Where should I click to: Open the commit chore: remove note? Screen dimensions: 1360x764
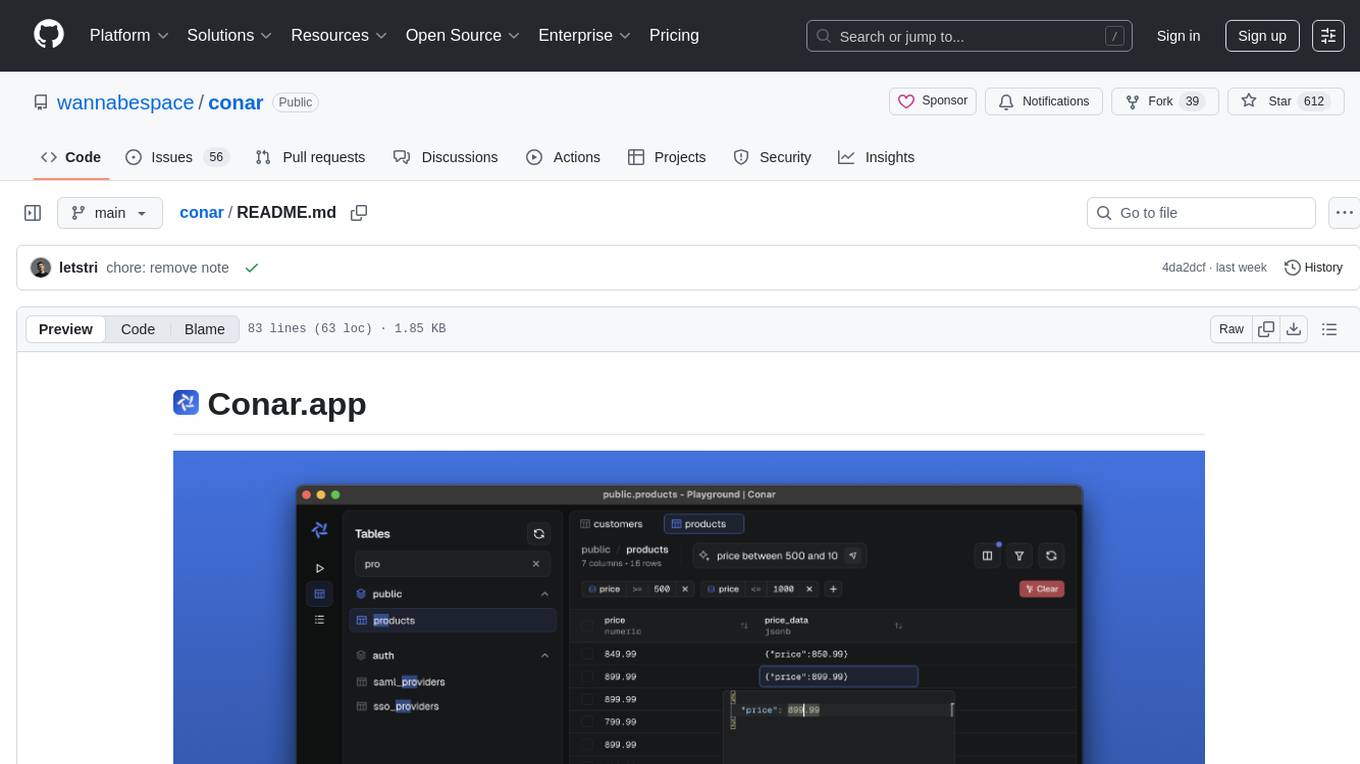(167, 267)
